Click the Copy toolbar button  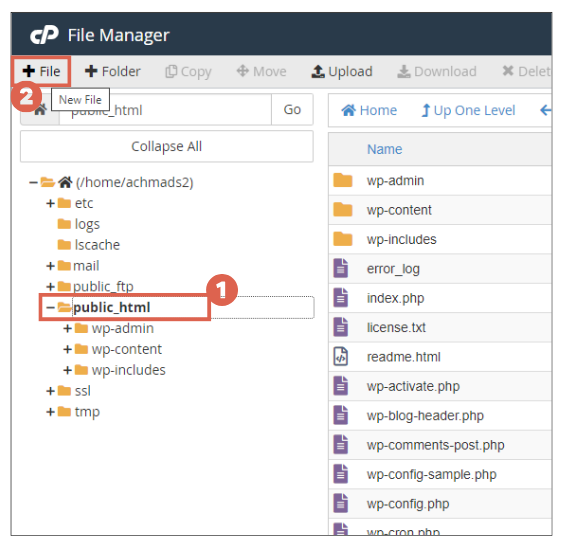188,71
